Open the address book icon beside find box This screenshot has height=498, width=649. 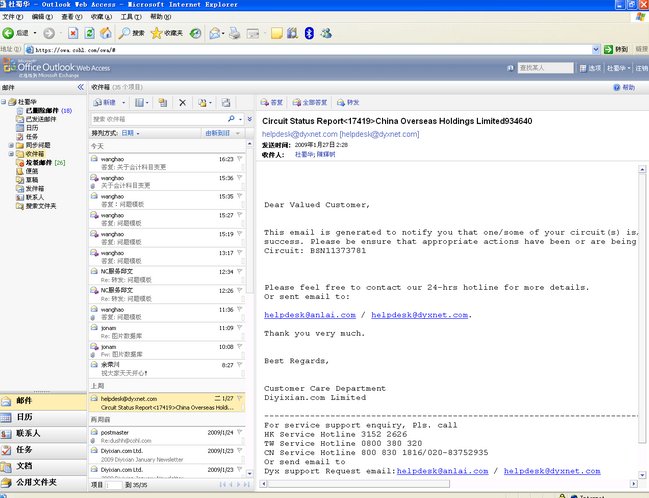[x=510, y=68]
